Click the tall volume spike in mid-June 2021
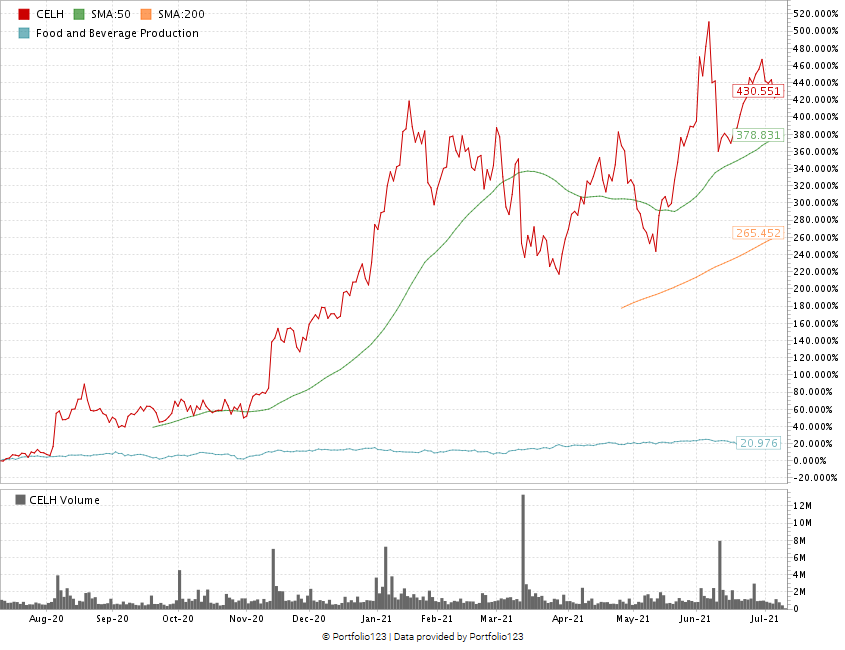This screenshot has height=650, width=845. pyautogui.click(x=719, y=575)
